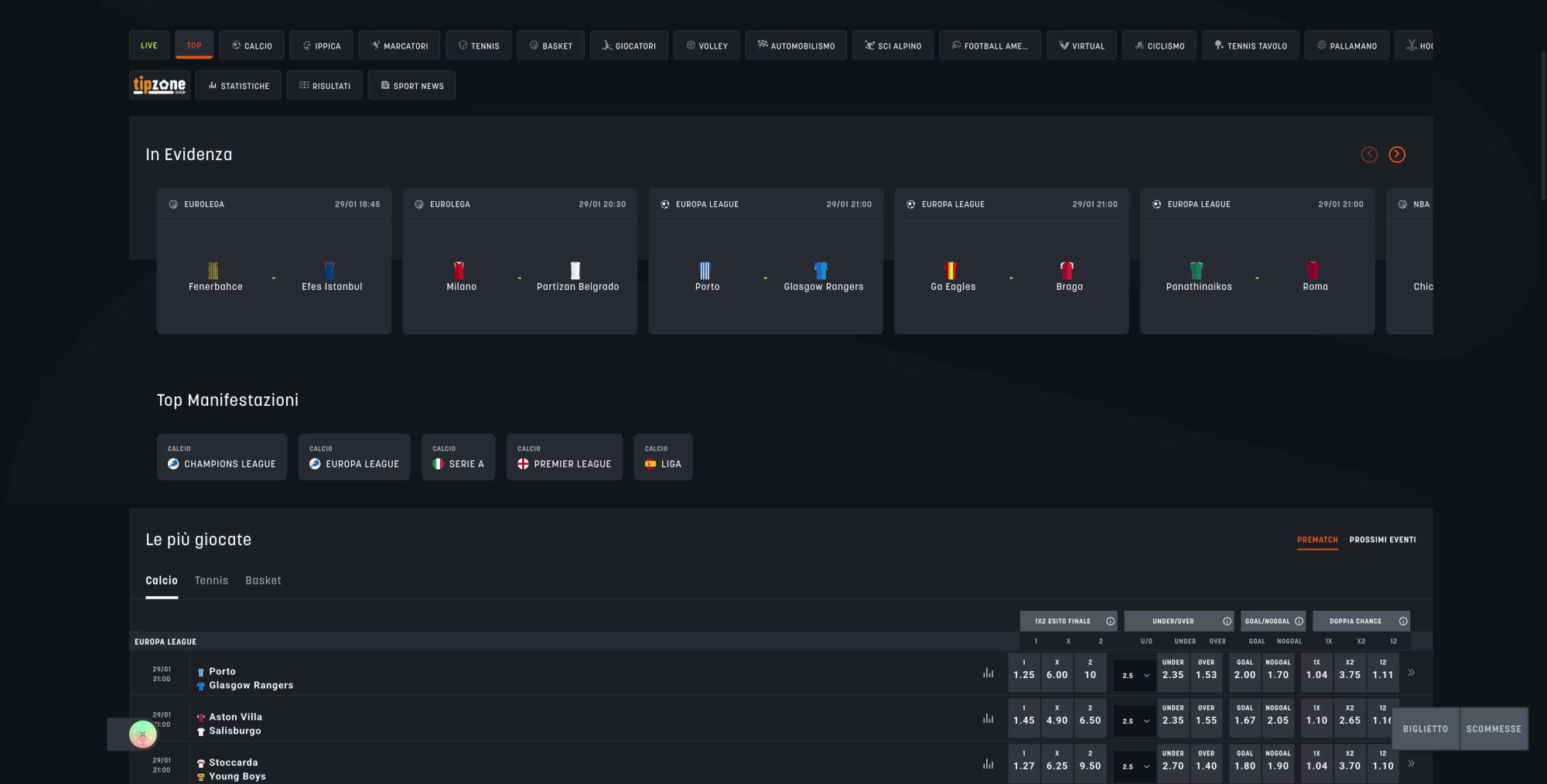Open the LIVE betting section
Screen dimensions: 1547x784
149,46
